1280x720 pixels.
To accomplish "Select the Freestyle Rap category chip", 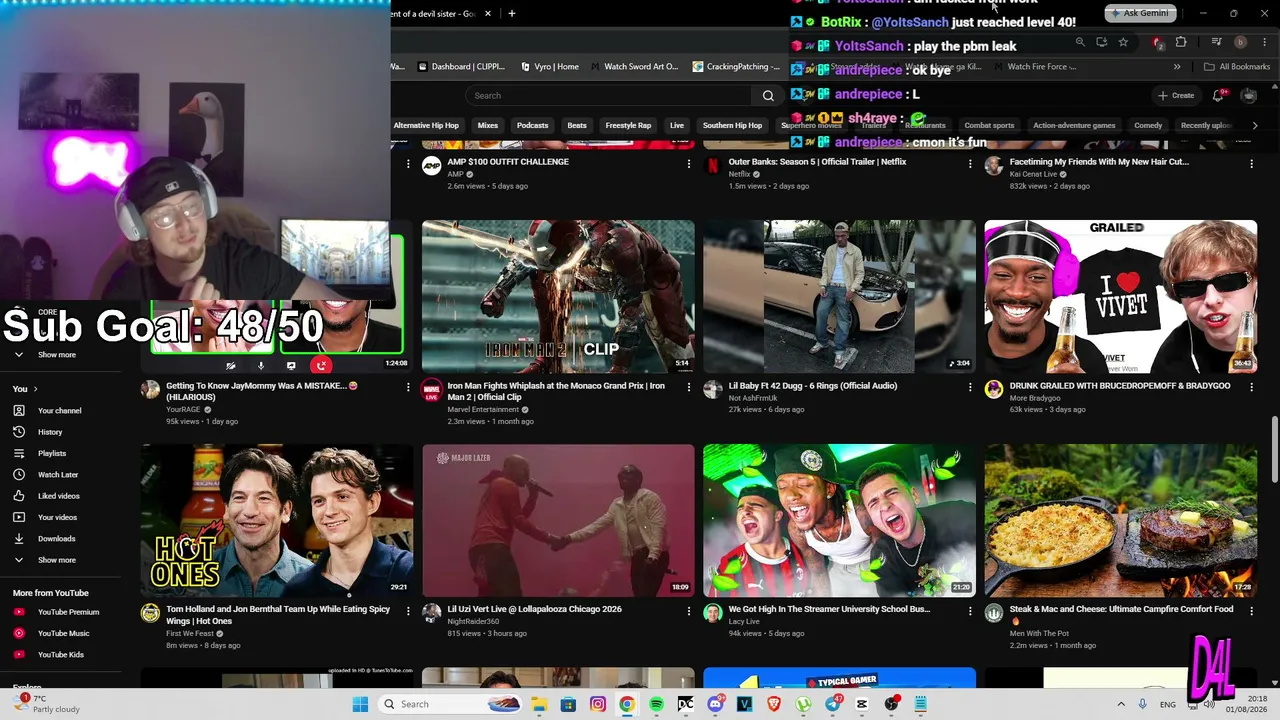I will 628,126.
